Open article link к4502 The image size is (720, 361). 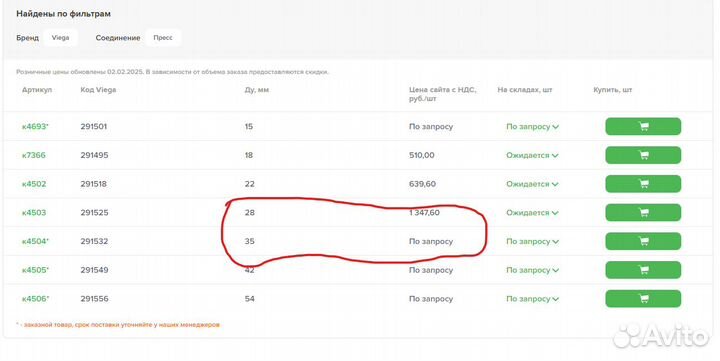(34, 184)
